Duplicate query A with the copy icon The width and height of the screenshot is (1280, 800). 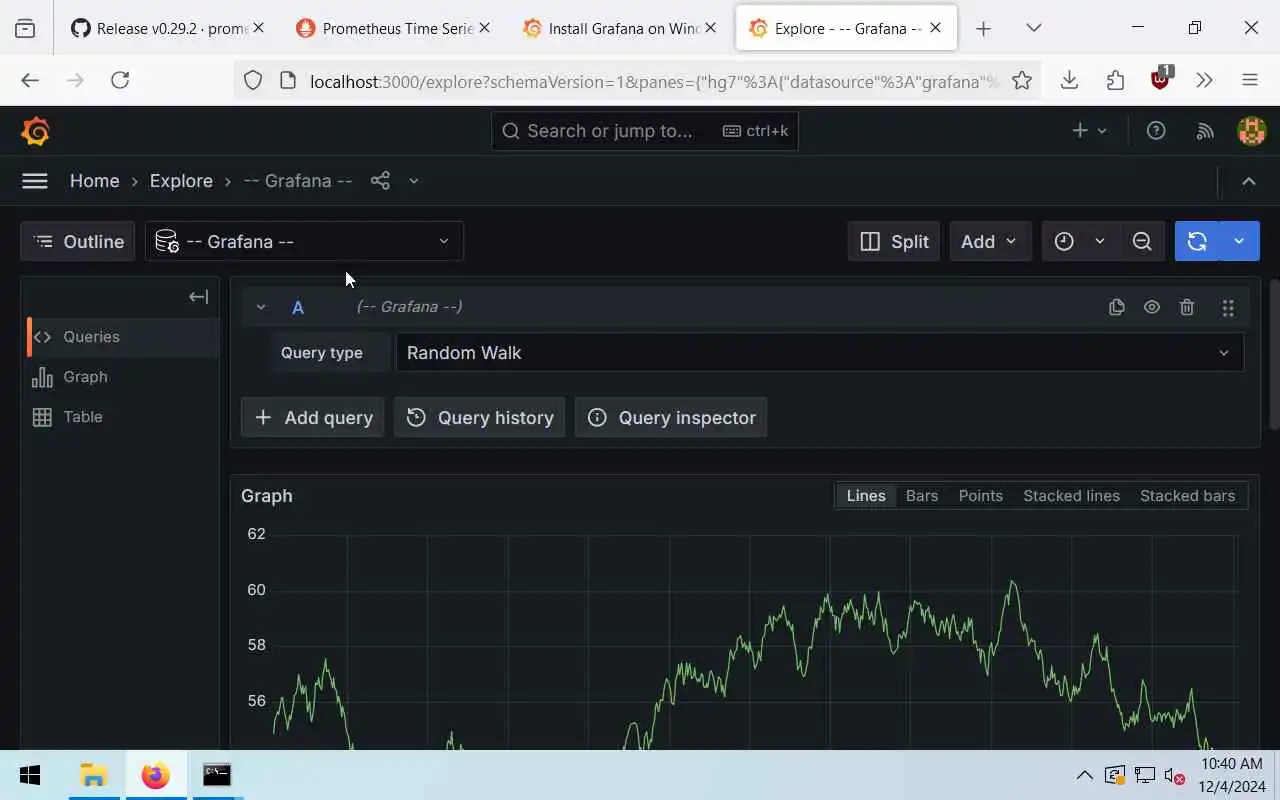[1117, 307]
